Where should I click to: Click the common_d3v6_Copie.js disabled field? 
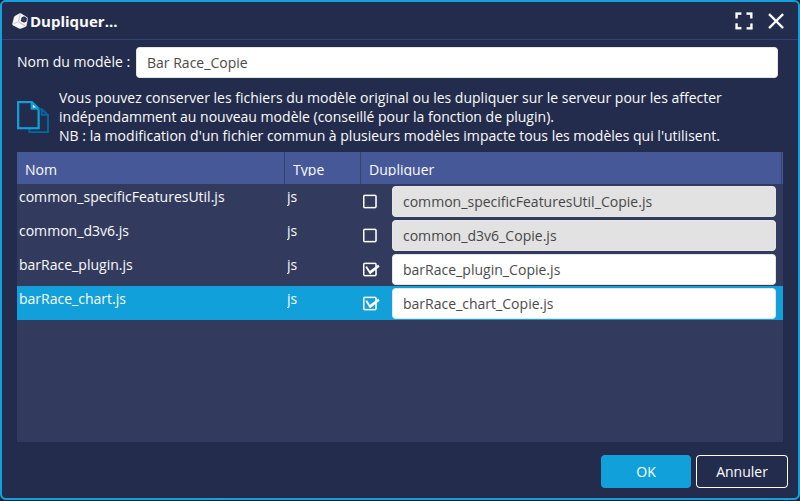[583, 236]
